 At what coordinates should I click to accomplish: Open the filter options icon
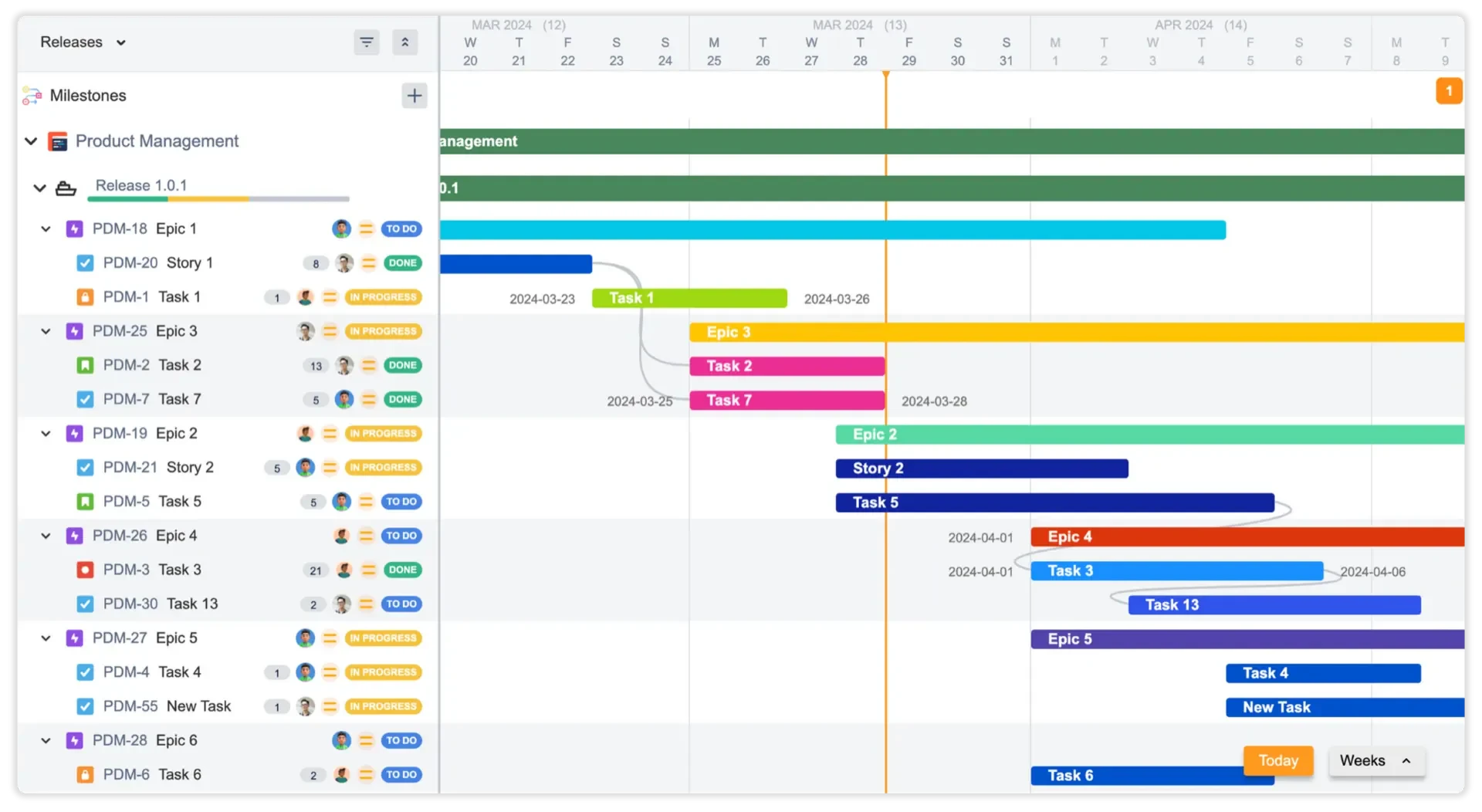coord(367,42)
